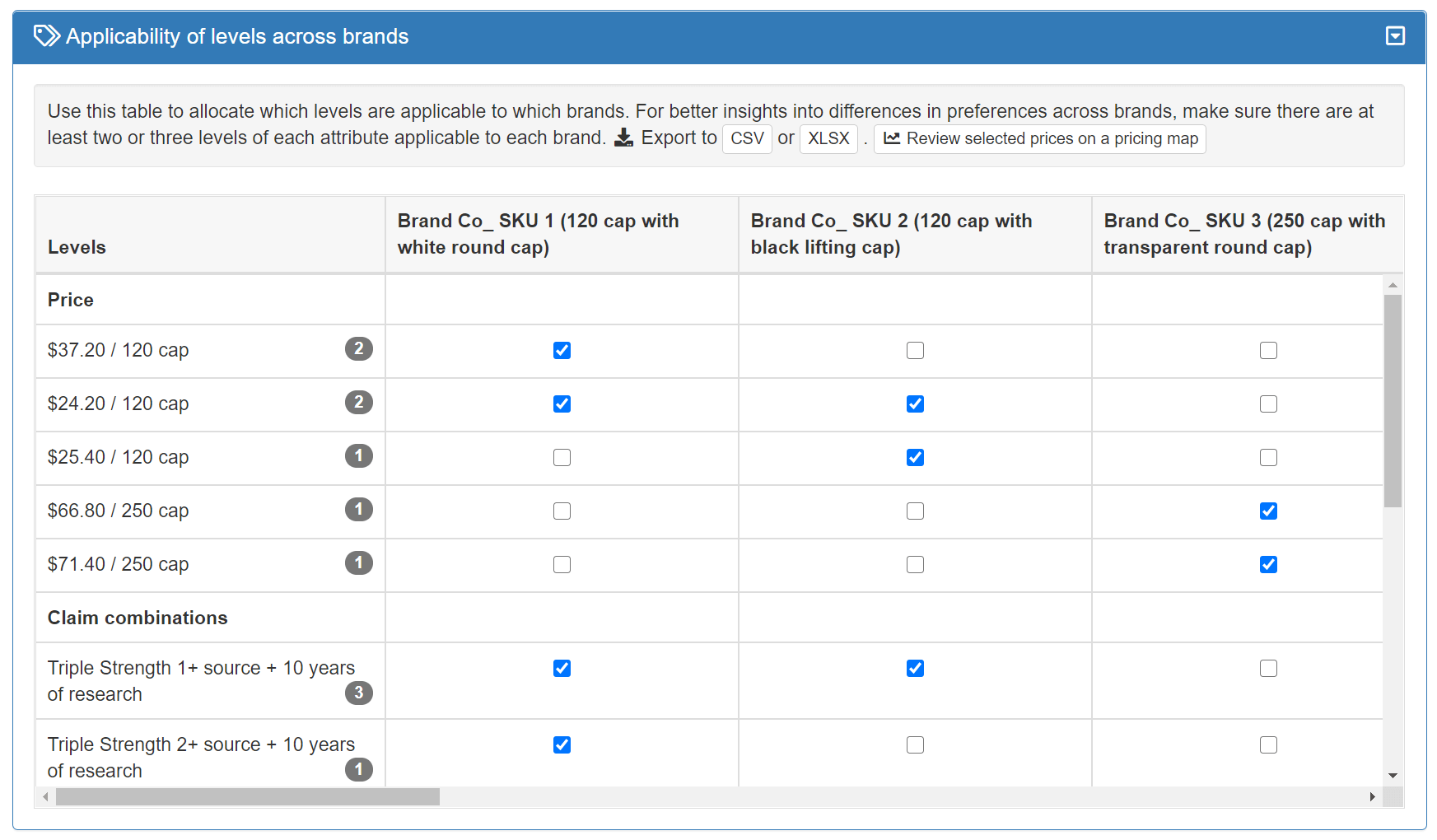1437x840 pixels.
Task: Select the Brand Co_ SKU 3 column header
Action: 1248,235
